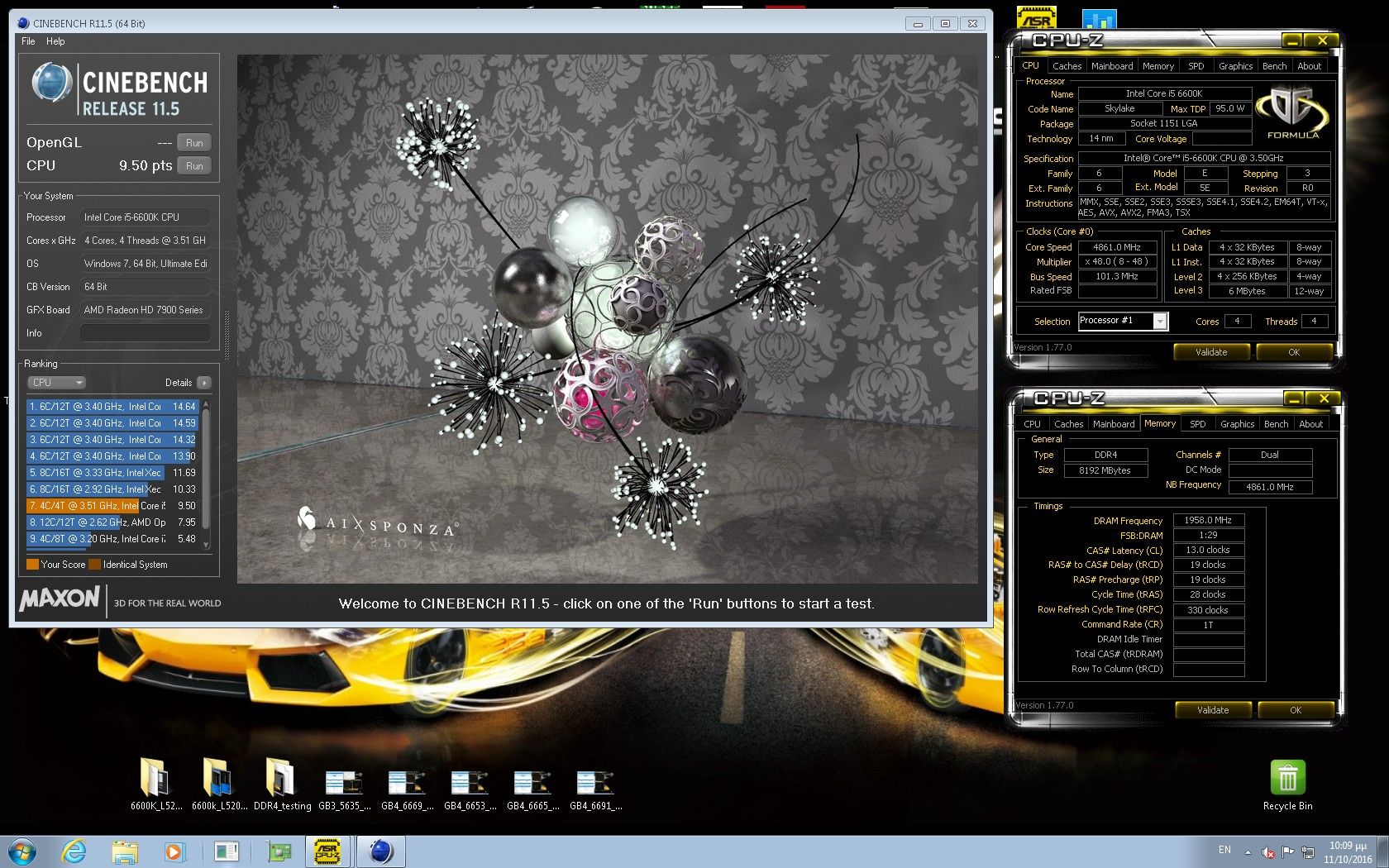Click the Core Speed value 4861.0 MHz
Viewport: 1389px width, 868px height.
point(1117,247)
